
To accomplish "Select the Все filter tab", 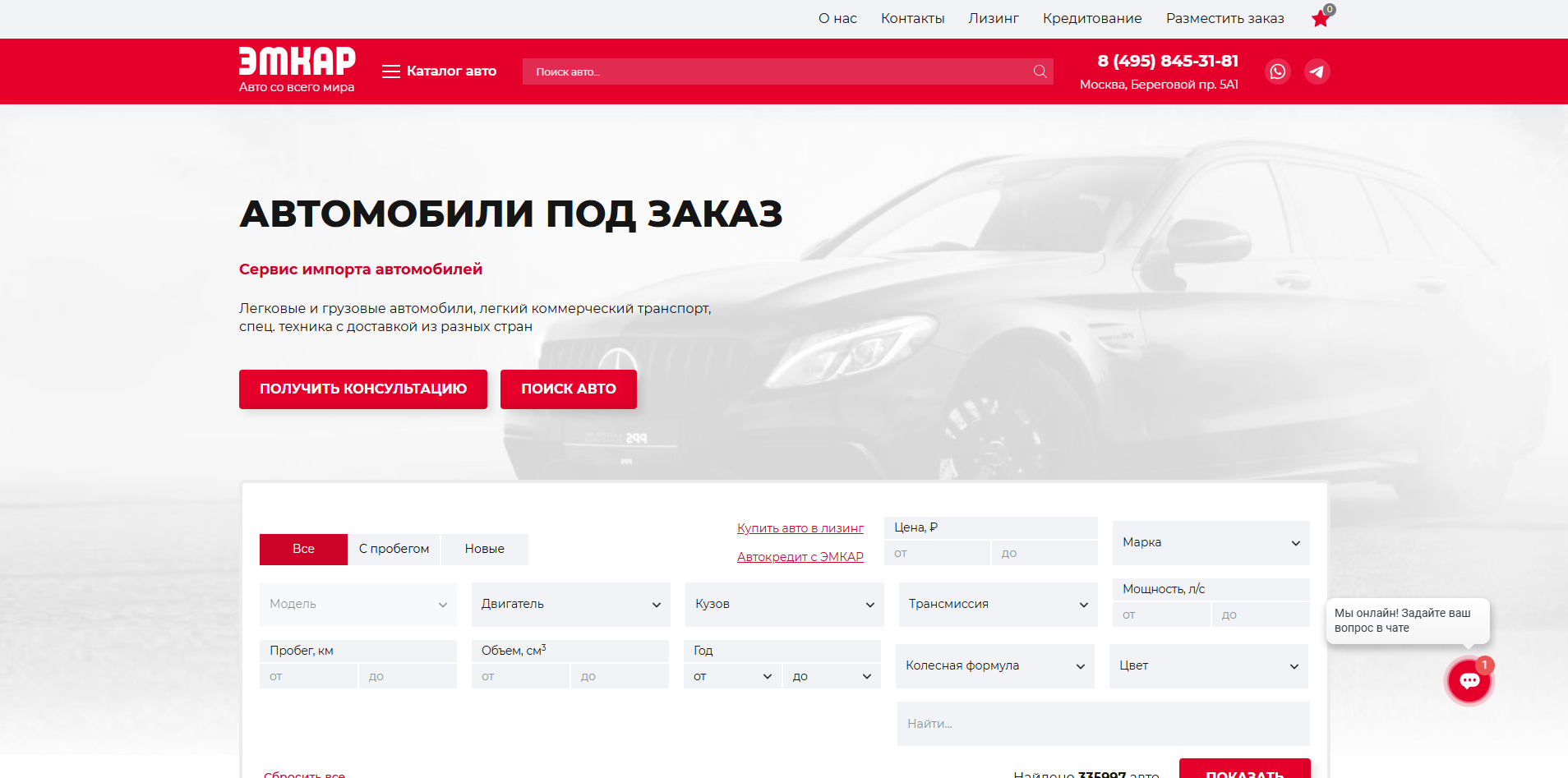I will click(x=303, y=549).
